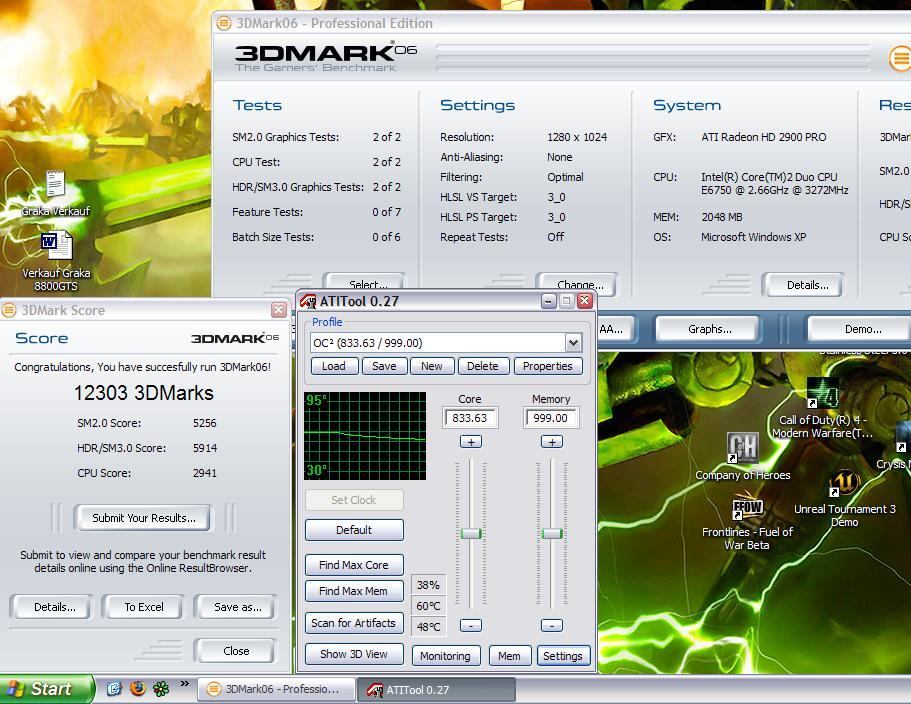This screenshot has width=911, height=704.
Task: Reset clocks with Default button
Action: click(x=354, y=530)
